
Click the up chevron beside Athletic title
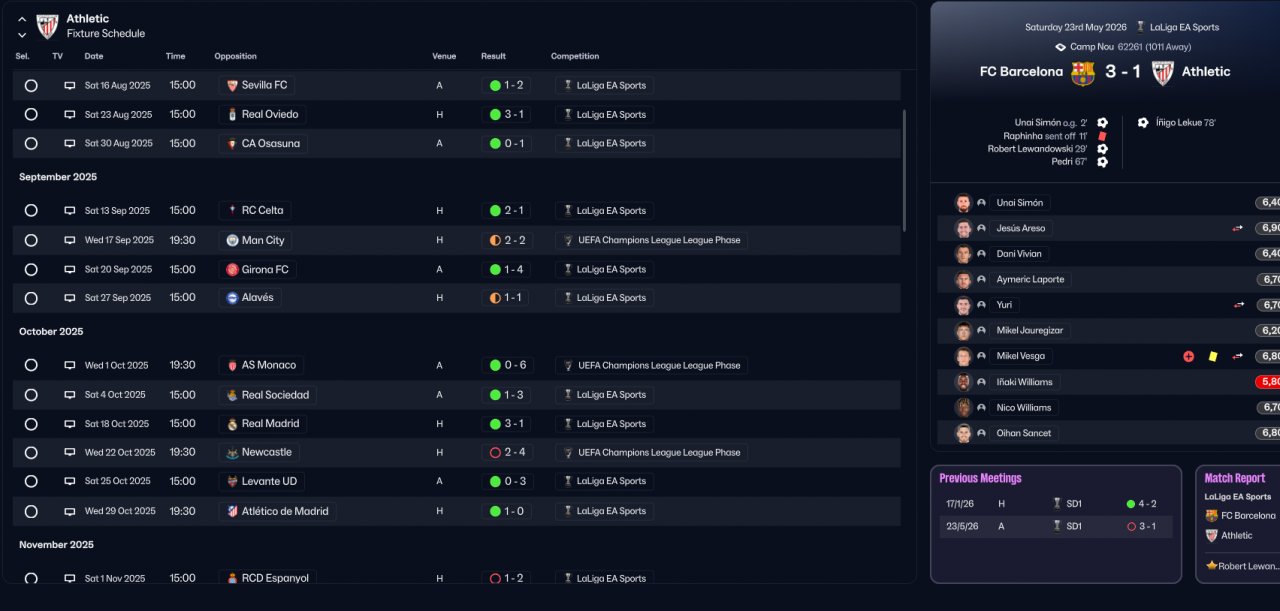tap(22, 19)
